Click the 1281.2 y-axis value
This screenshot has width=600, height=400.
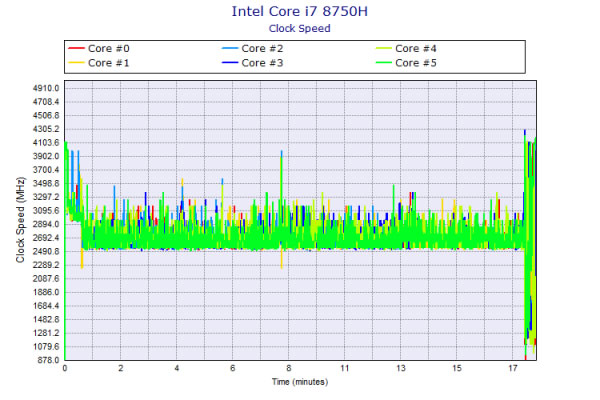46,333
